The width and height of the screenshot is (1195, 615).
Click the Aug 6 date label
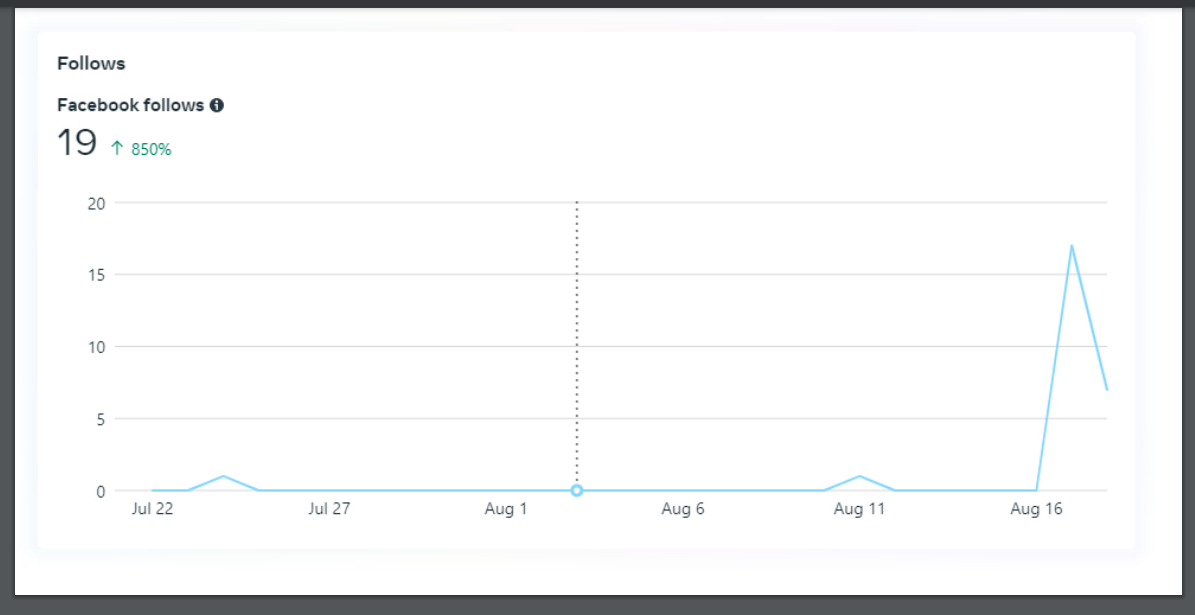[x=683, y=509]
